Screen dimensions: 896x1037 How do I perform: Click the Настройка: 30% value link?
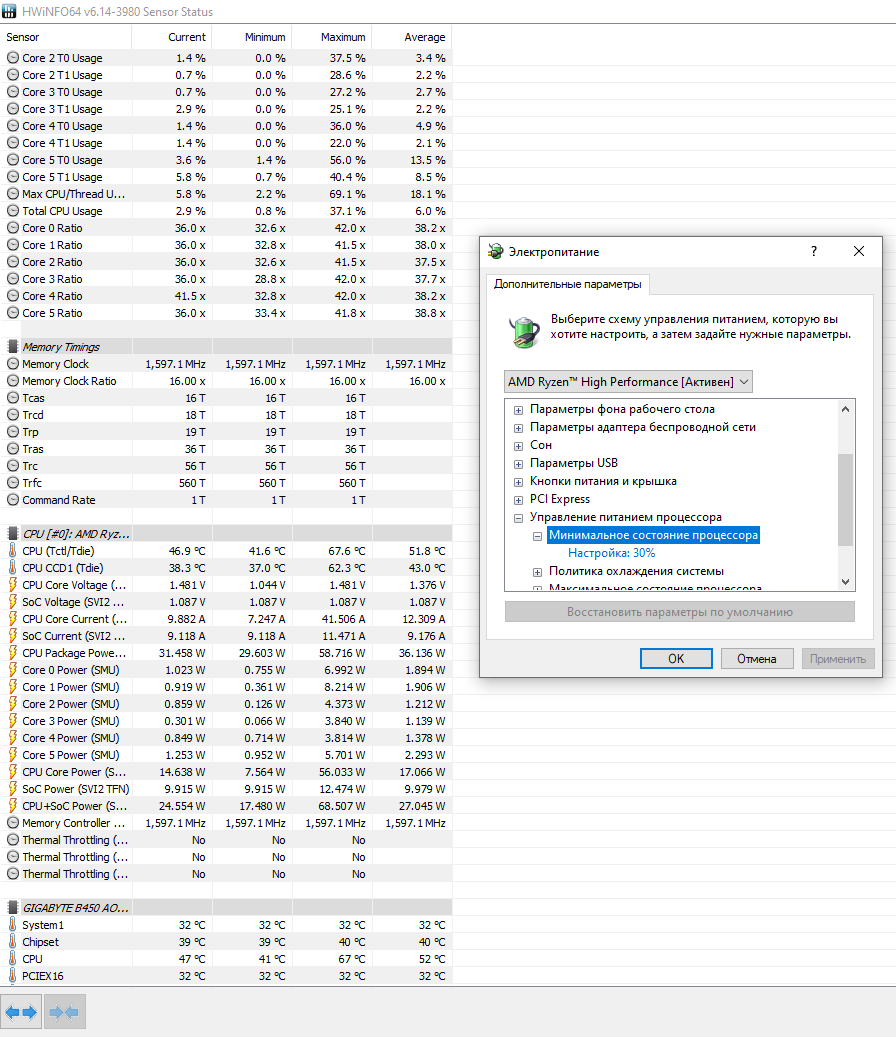tap(612, 553)
